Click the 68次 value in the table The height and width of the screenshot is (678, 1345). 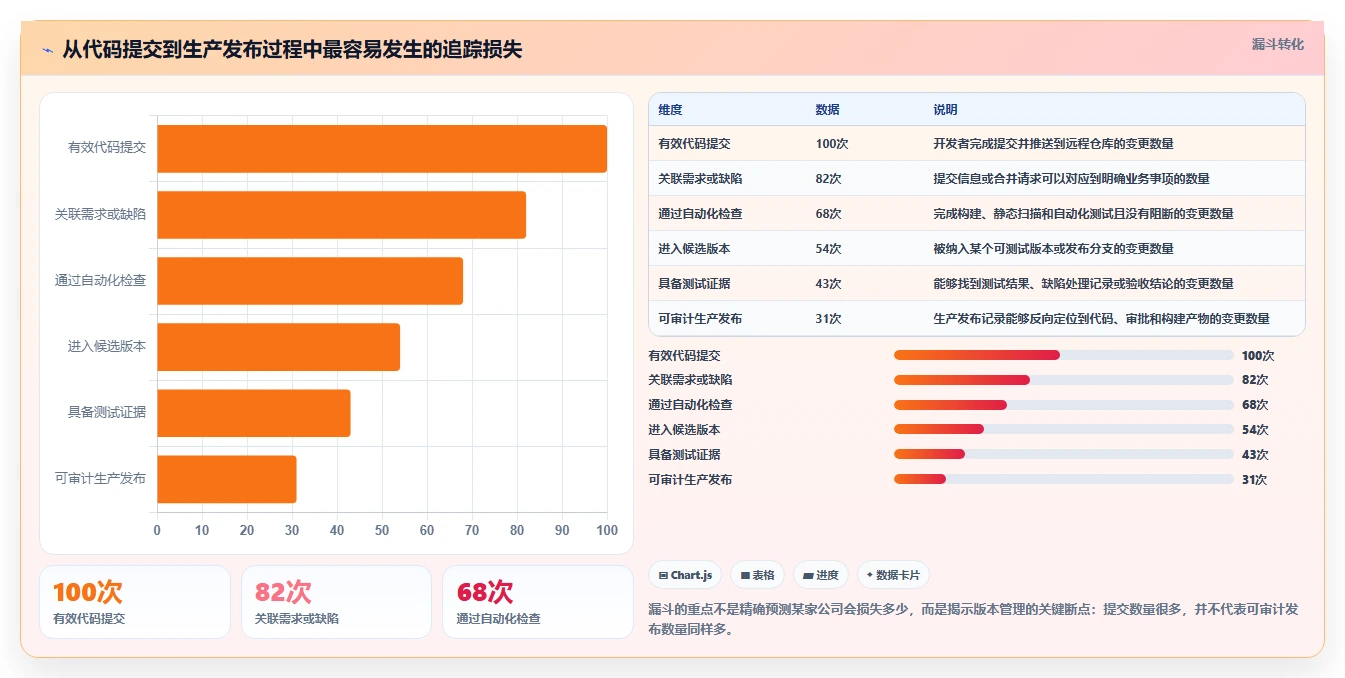[x=828, y=214]
